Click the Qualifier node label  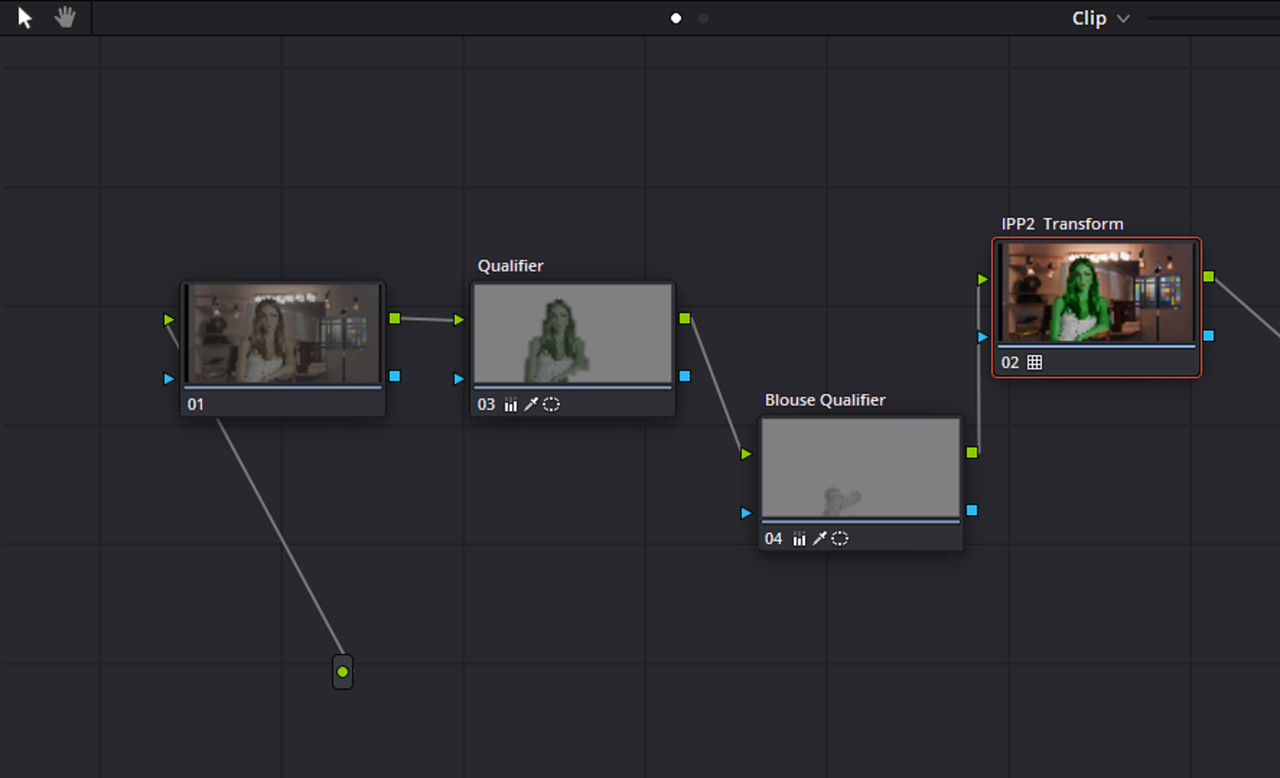[x=511, y=266]
